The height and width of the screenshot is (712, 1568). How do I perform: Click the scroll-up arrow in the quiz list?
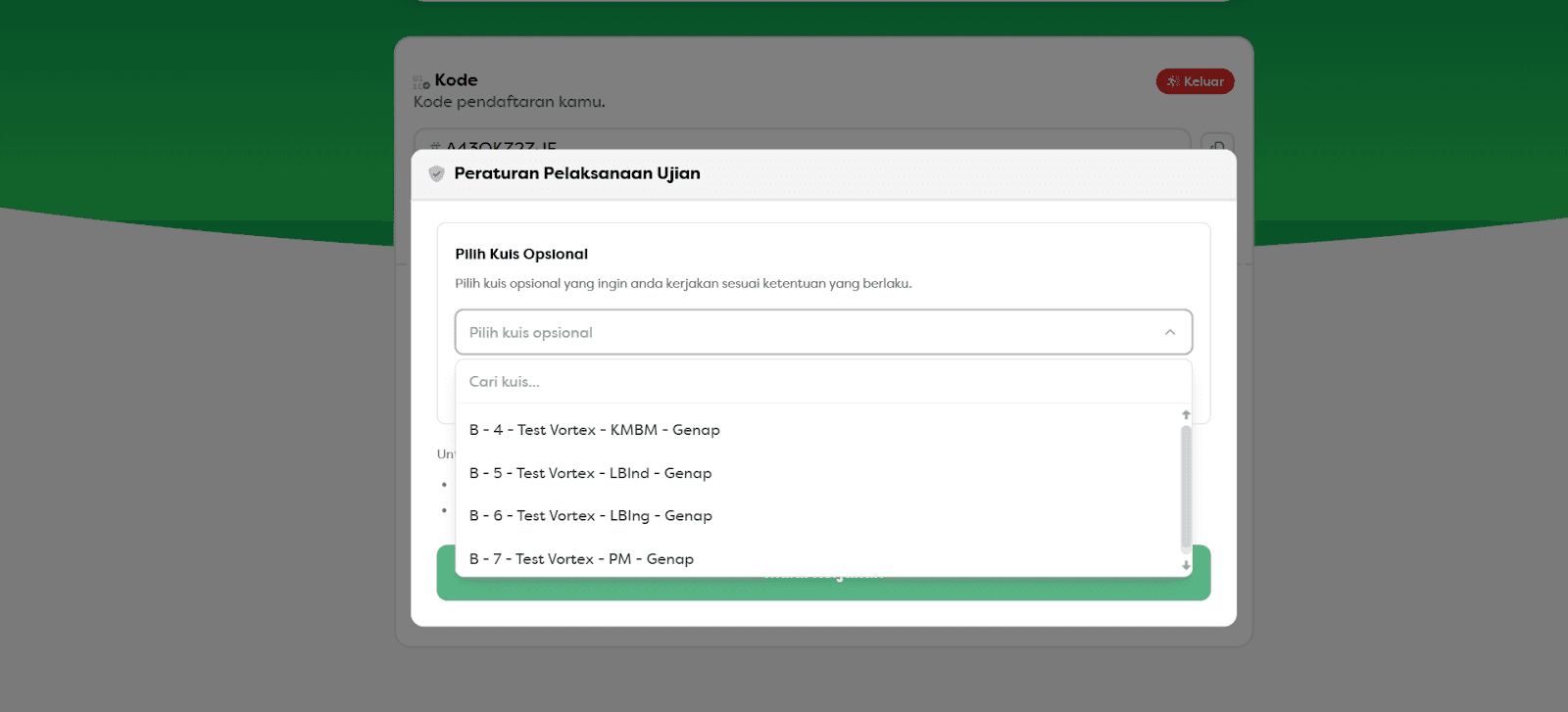pos(1186,415)
